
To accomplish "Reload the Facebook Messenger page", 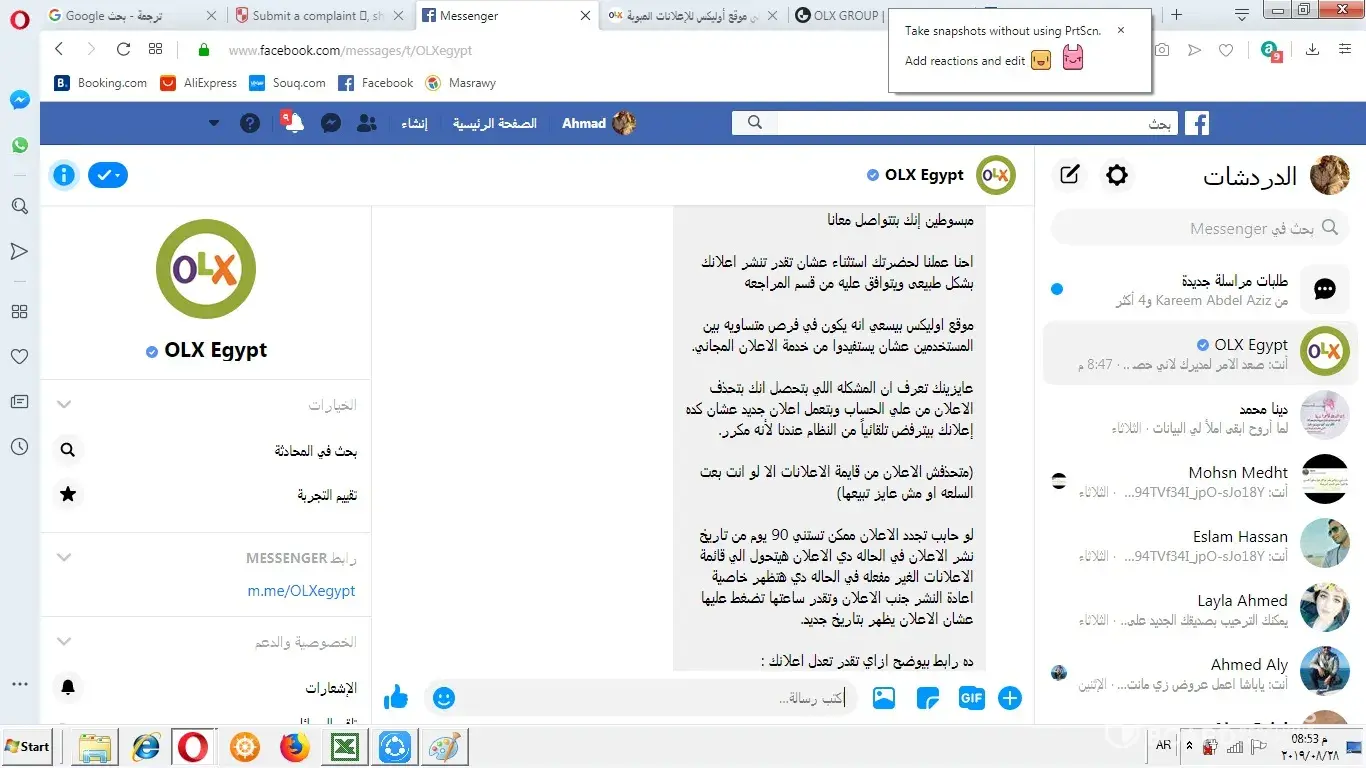I will pos(123,50).
